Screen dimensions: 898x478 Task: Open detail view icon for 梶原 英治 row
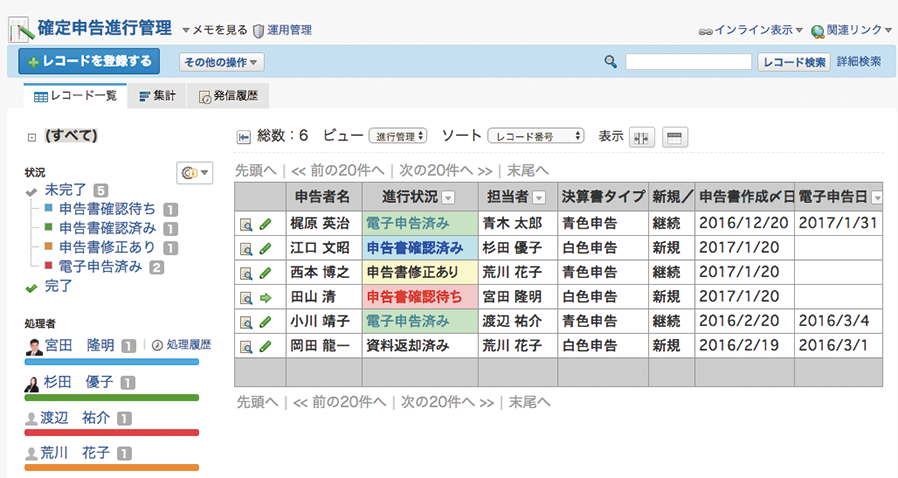[246, 224]
